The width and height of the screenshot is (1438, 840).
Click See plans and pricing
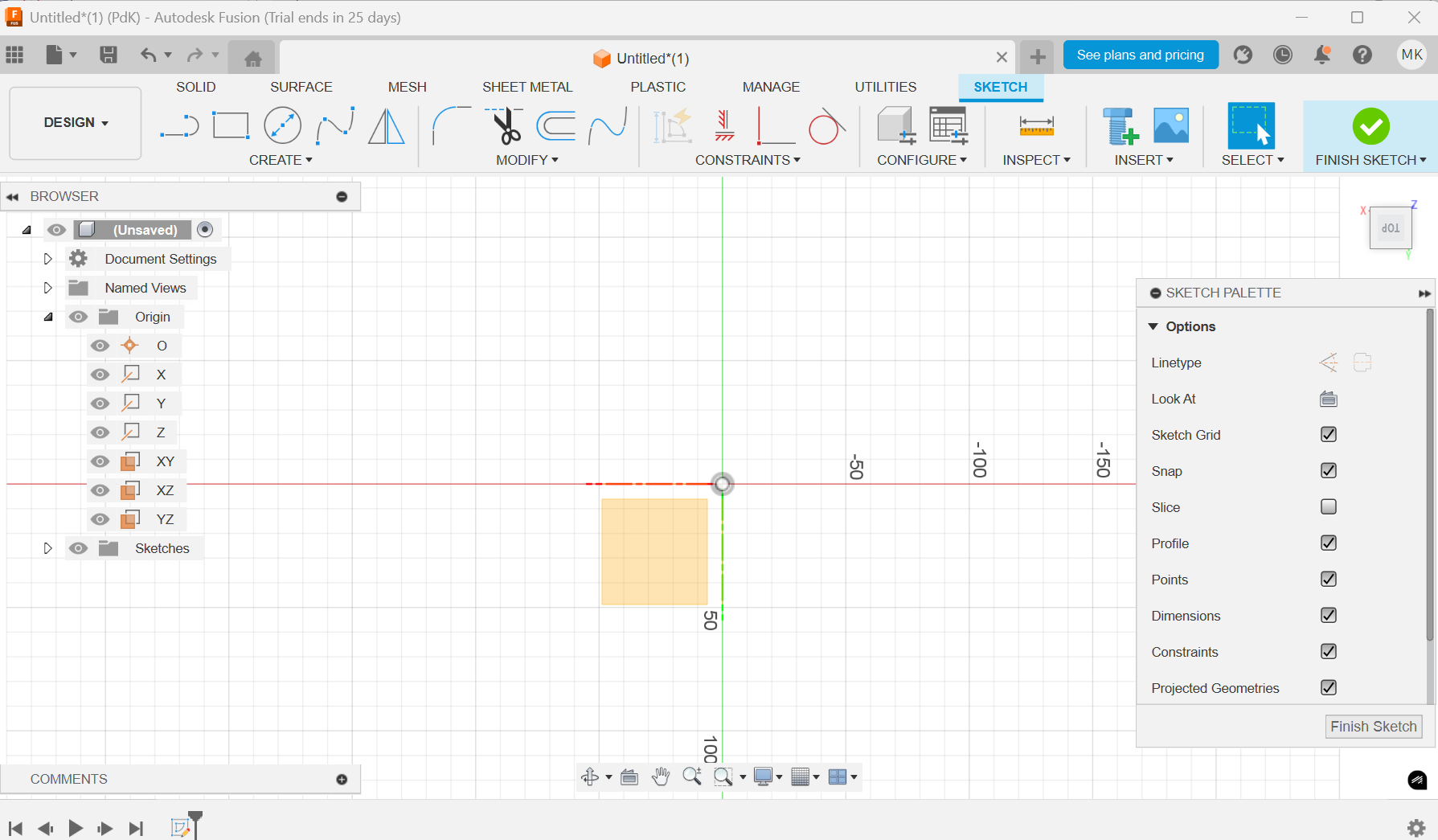(1141, 55)
